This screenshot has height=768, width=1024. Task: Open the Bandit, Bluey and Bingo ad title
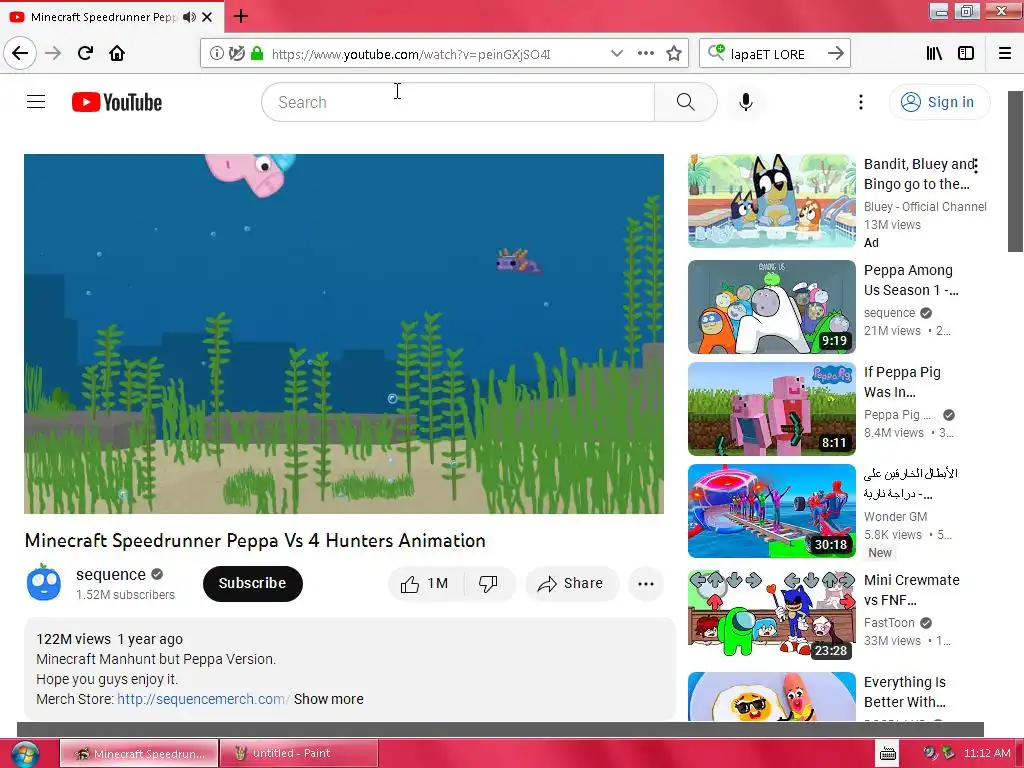coord(920,174)
